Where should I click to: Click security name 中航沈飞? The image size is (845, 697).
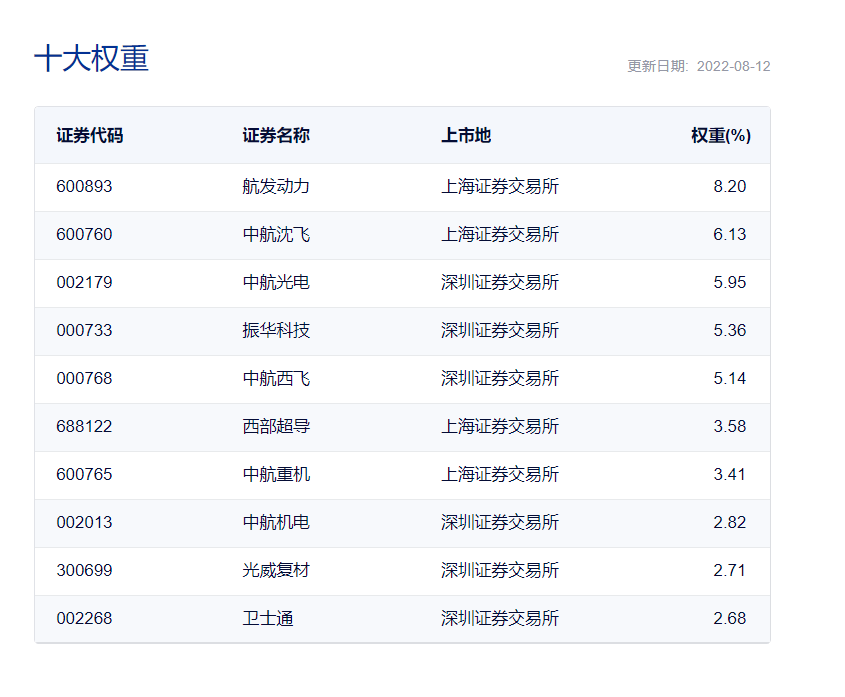tap(276, 235)
